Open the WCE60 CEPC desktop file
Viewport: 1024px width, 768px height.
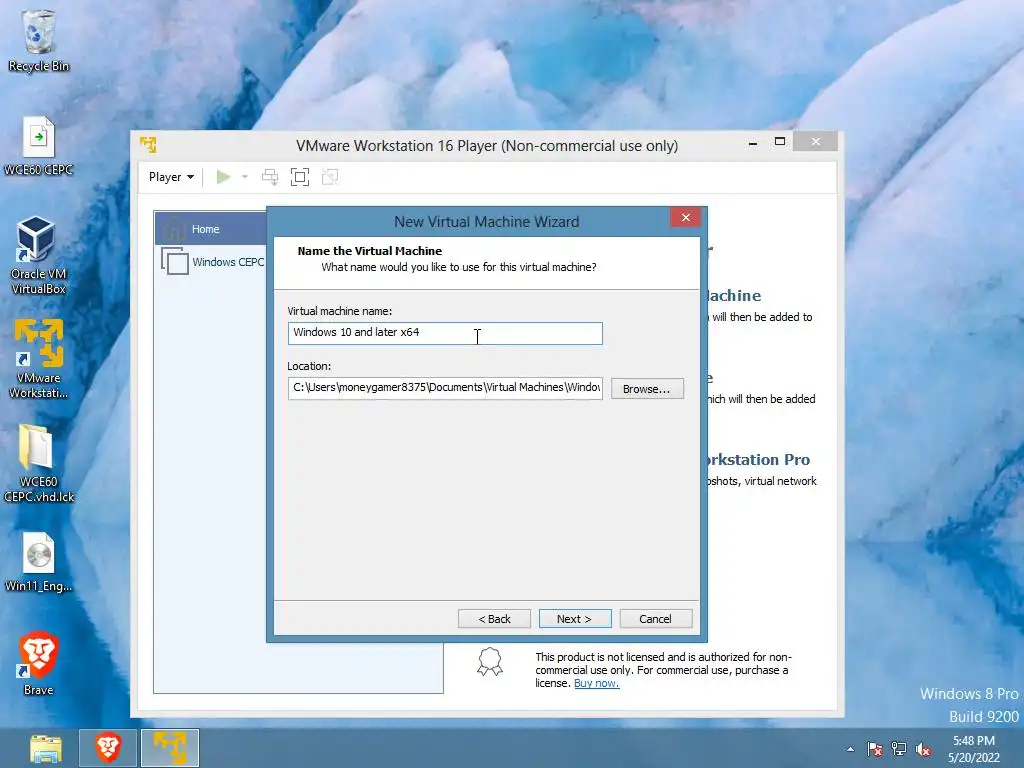point(39,146)
